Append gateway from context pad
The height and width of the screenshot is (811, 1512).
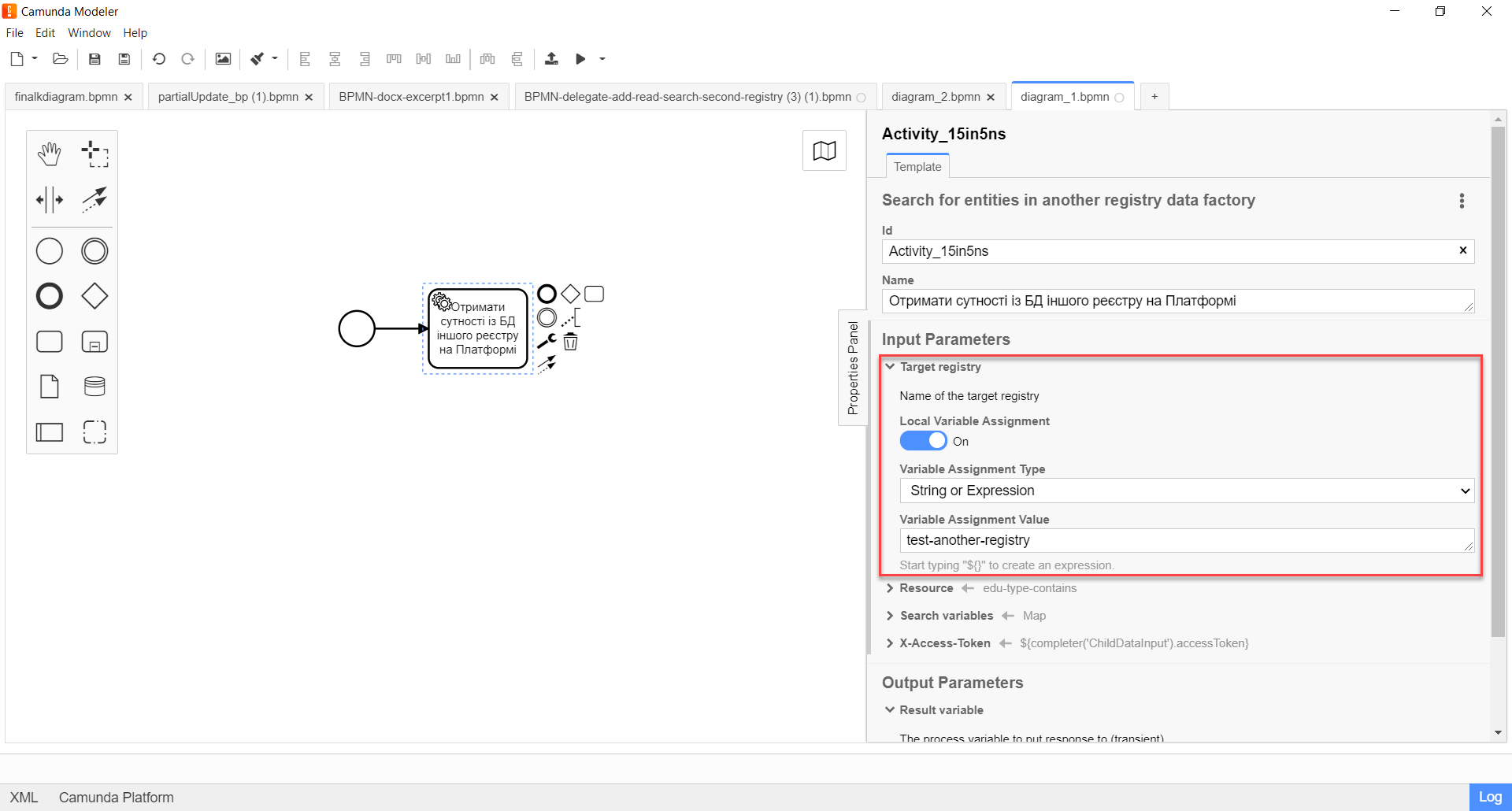tap(570, 294)
